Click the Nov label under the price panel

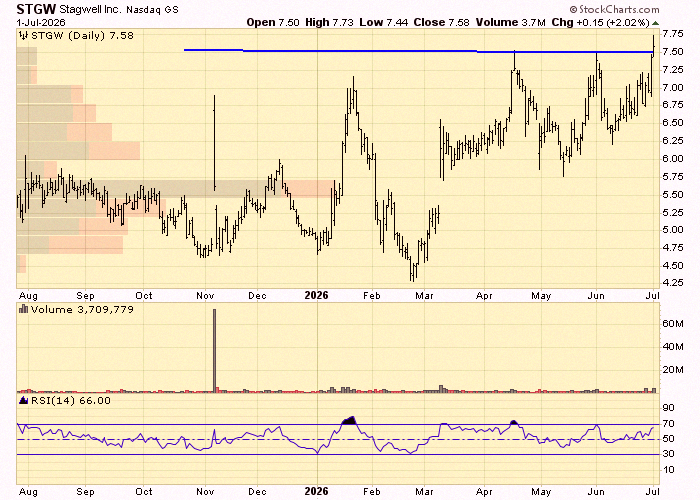pos(205,296)
